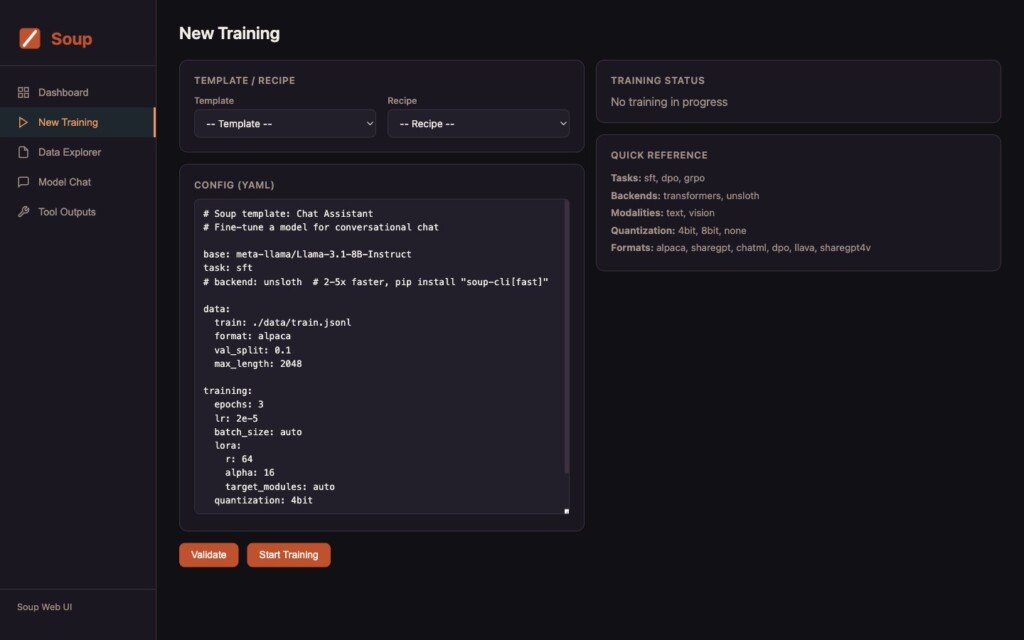The image size is (1024, 640).
Task: Click 'No training in progress' status text
Action: 669,102
